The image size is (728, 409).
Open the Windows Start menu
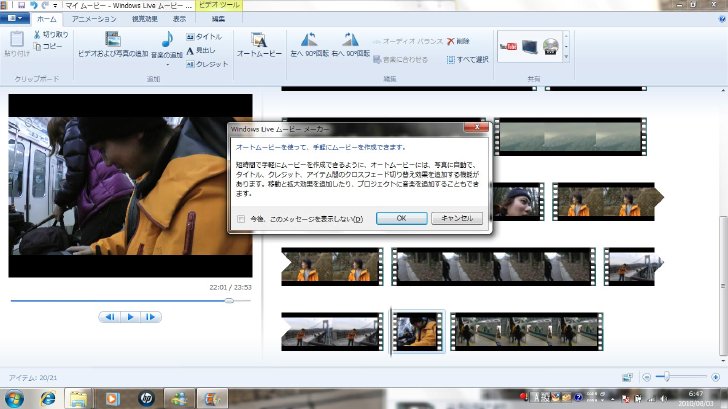pos(14,399)
